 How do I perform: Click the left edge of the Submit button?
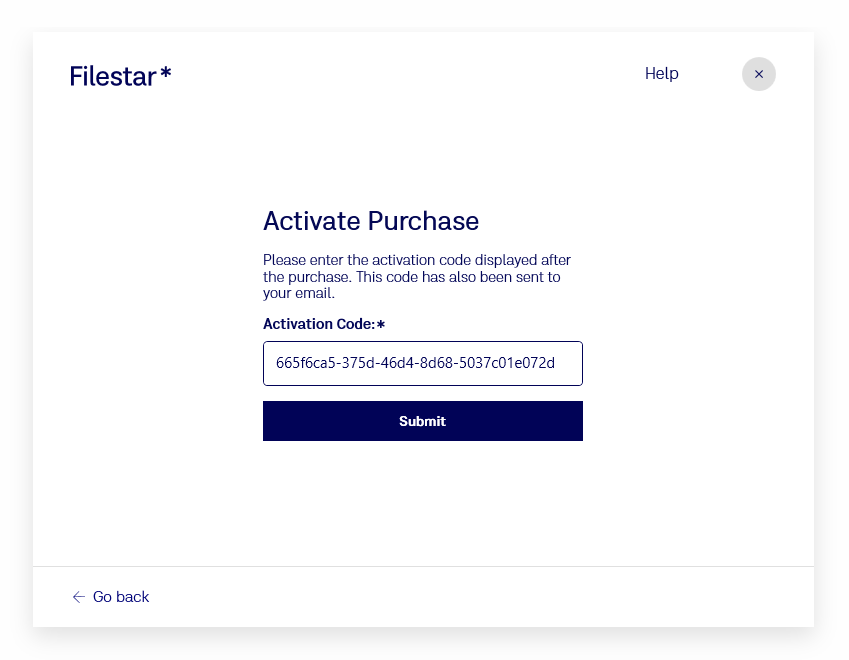tap(270, 421)
